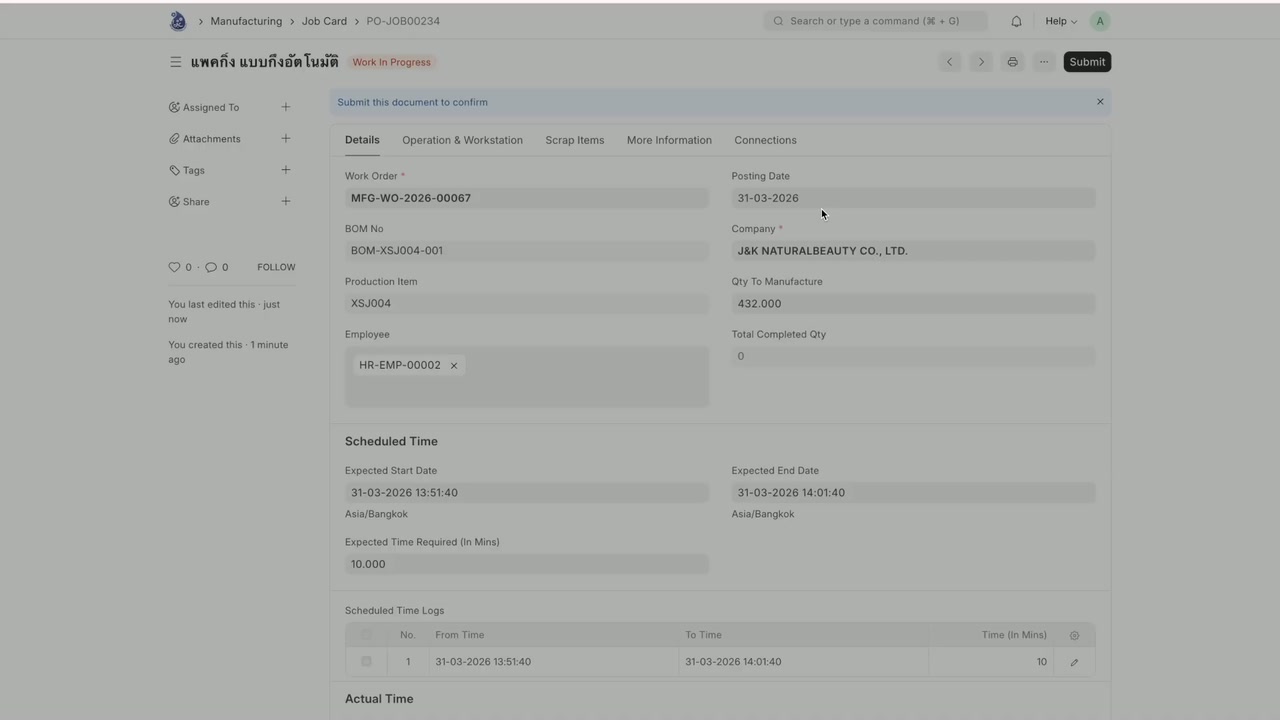Image resolution: width=1280 pixels, height=720 pixels.
Task: Dismiss the submit confirmation banner
Action: pyautogui.click(x=1100, y=102)
